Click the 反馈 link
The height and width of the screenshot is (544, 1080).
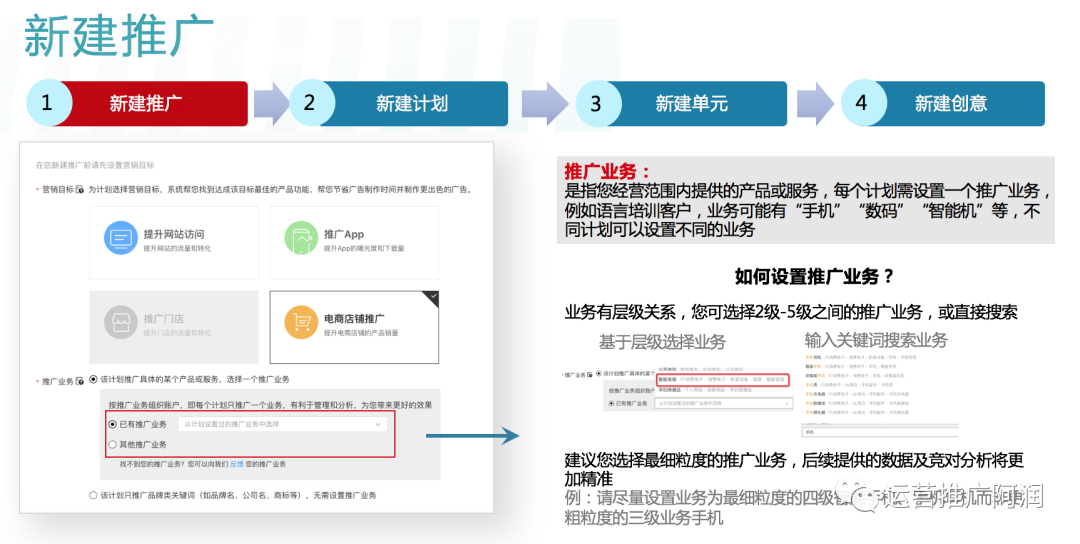point(237,464)
